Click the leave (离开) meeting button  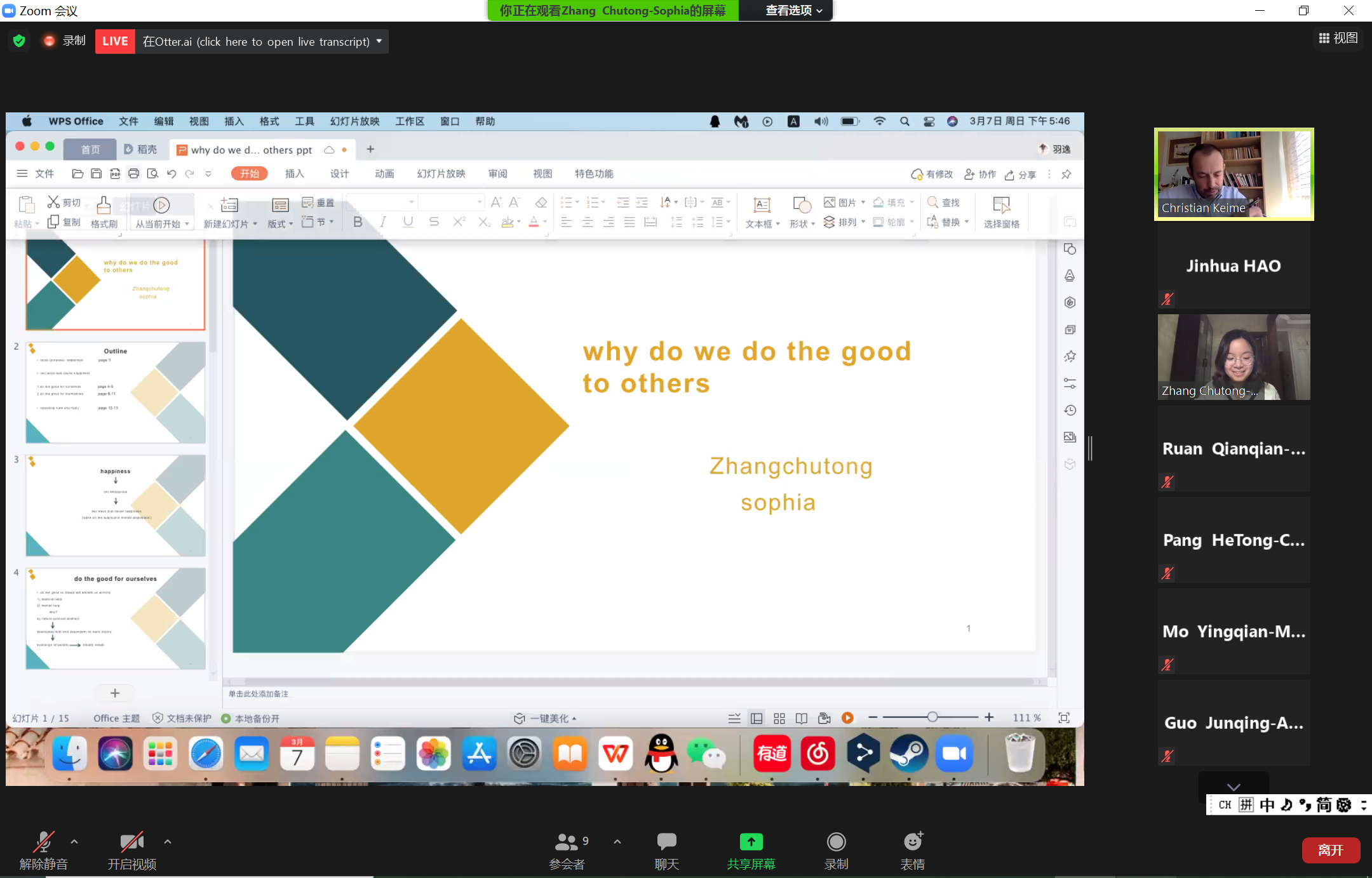click(1330, 850)
